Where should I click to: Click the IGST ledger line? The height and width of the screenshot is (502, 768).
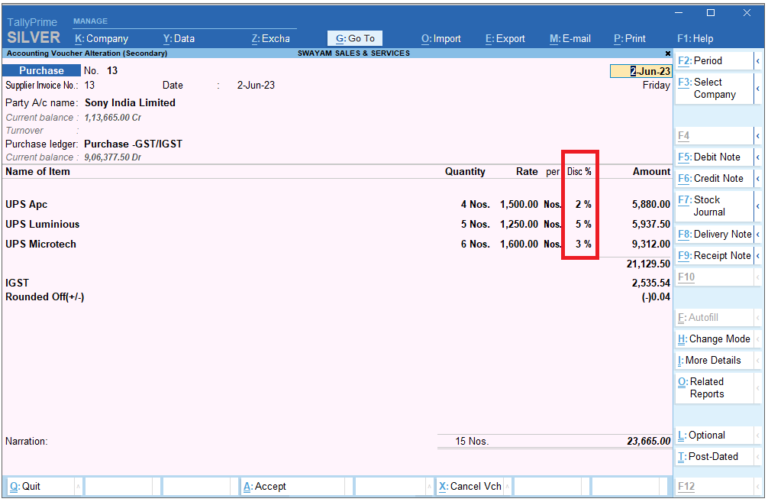(337, 283)
